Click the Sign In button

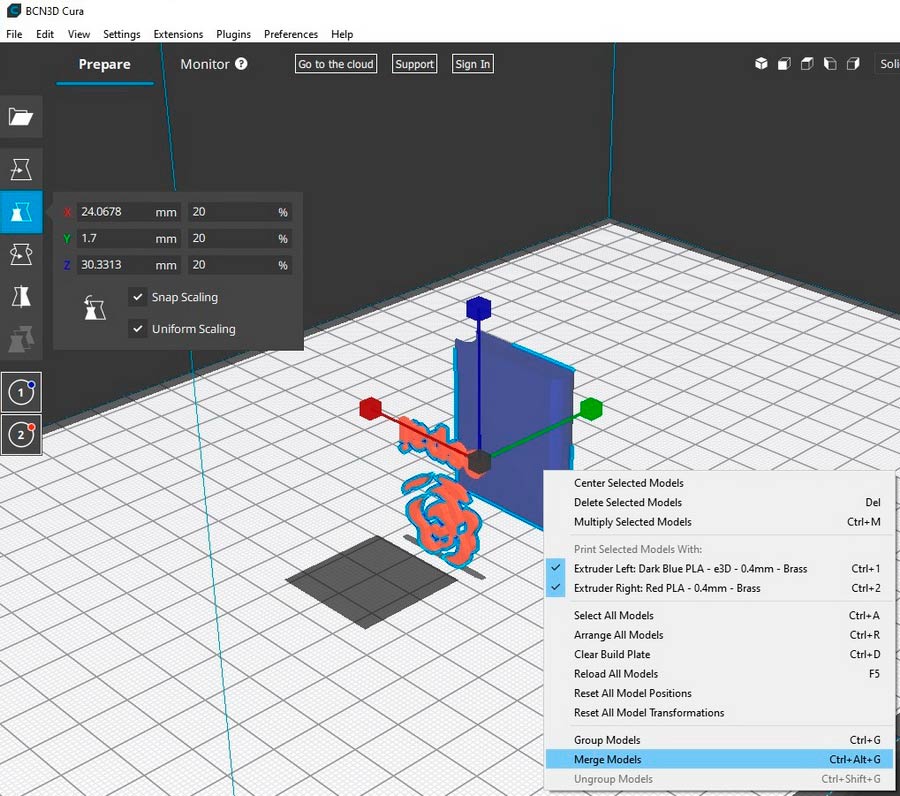pos(472,64)
